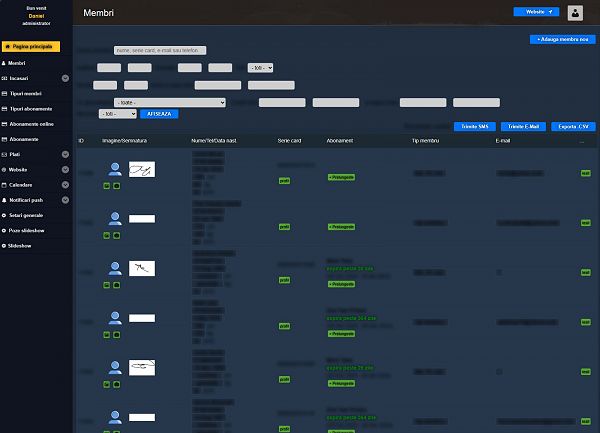The height and width of the screenshot is (433, 600).
Task: Click the '+ Prelungeste' badge in the first row
Action: 341,176
